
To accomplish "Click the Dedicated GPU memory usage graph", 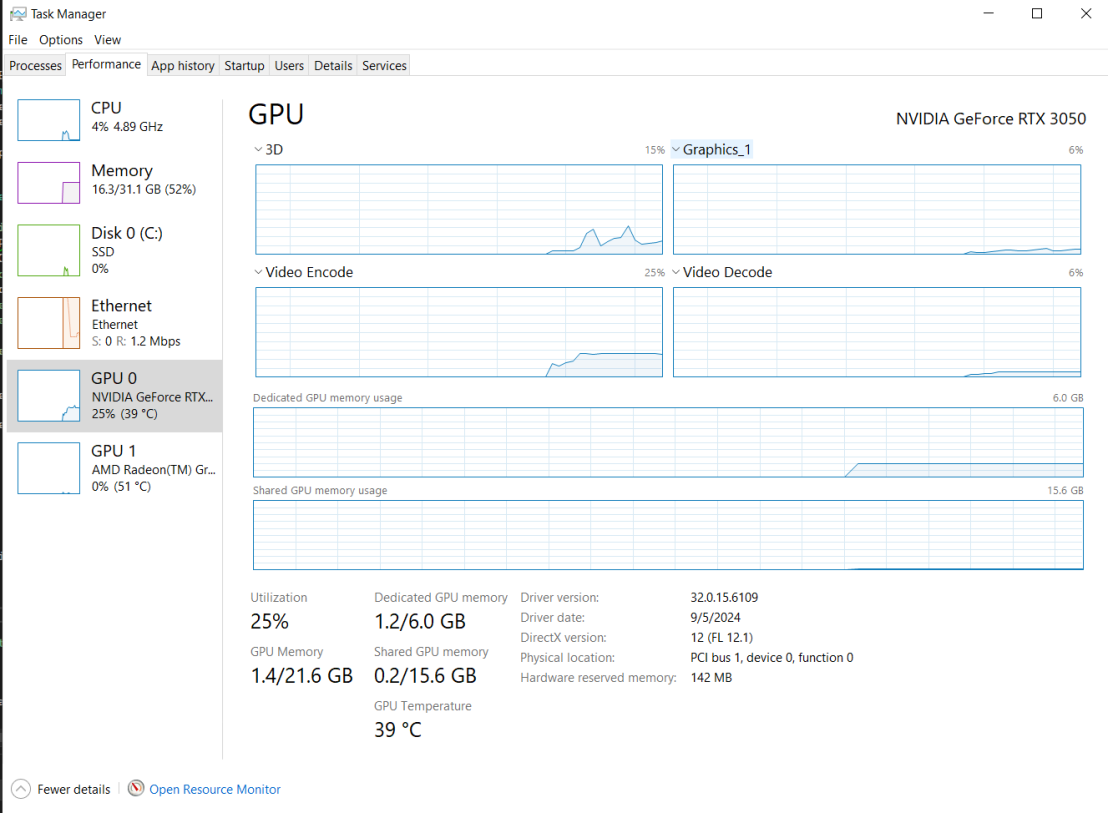I will 668,442.
